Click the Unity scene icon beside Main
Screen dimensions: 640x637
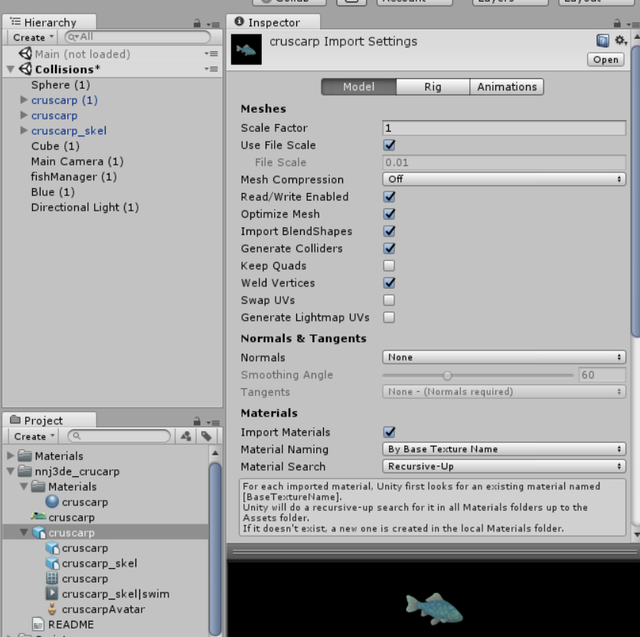click(25, 53)
